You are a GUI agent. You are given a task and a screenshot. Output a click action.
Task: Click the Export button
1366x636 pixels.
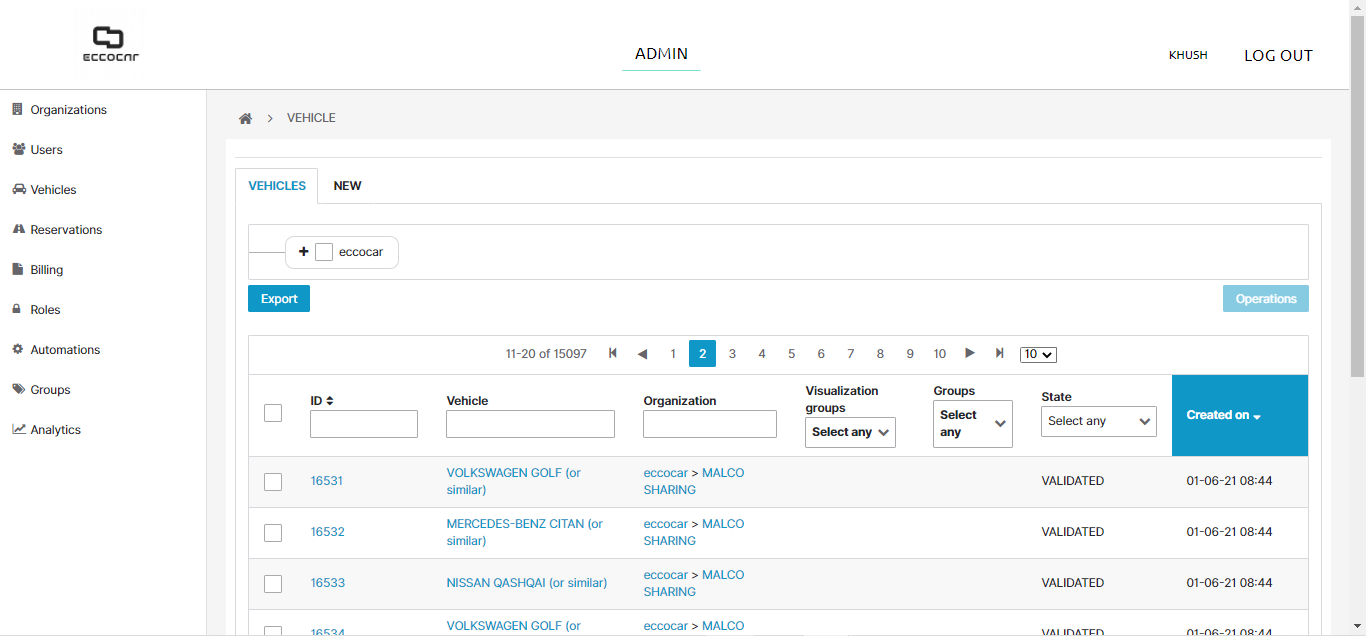click(x=279, y=299)
